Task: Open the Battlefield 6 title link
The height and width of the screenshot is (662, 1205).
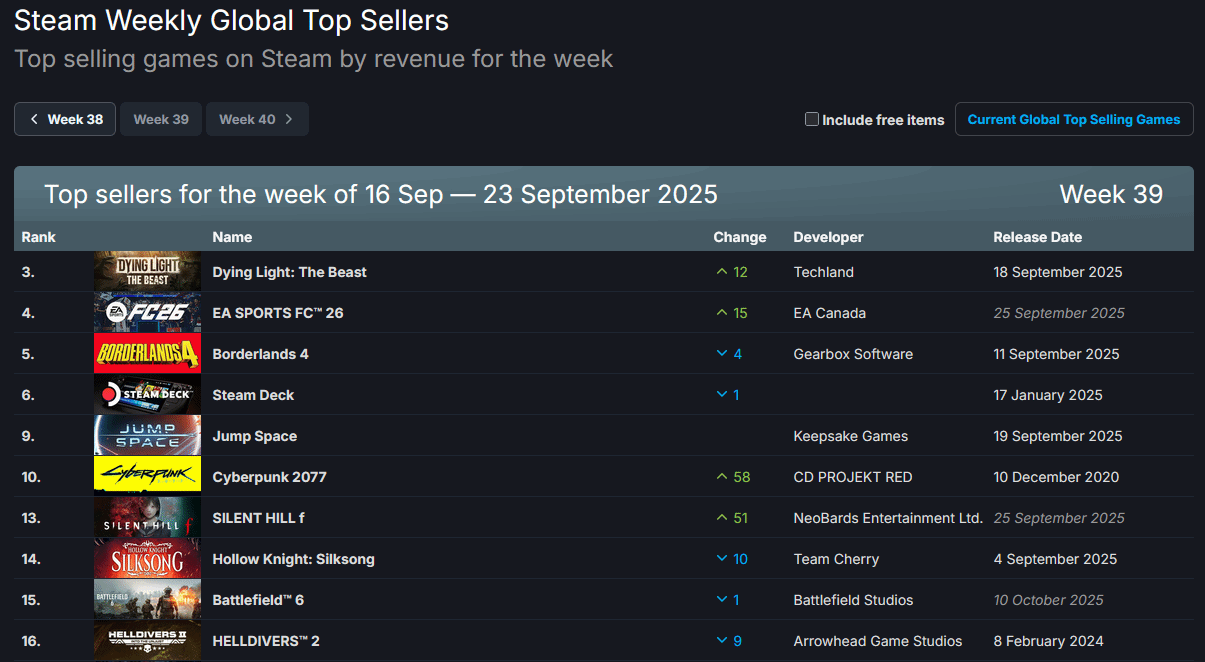Action: [x=258, y=600]
